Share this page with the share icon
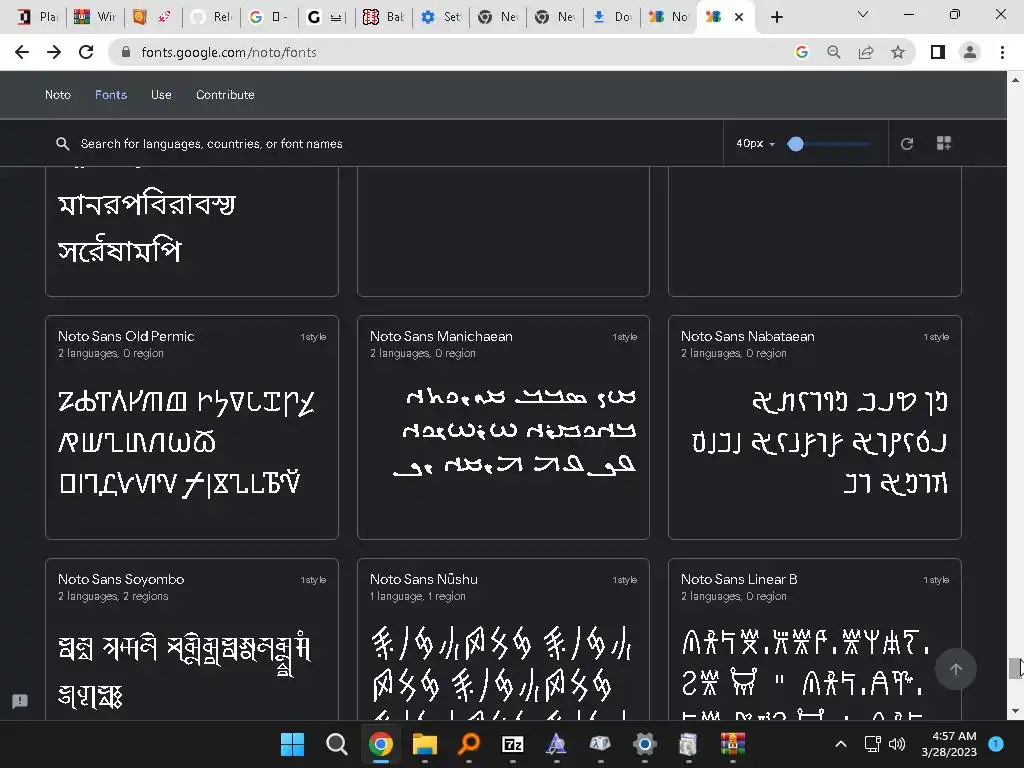The height and width of the screenshot is (768, 1024). point(866,52)
